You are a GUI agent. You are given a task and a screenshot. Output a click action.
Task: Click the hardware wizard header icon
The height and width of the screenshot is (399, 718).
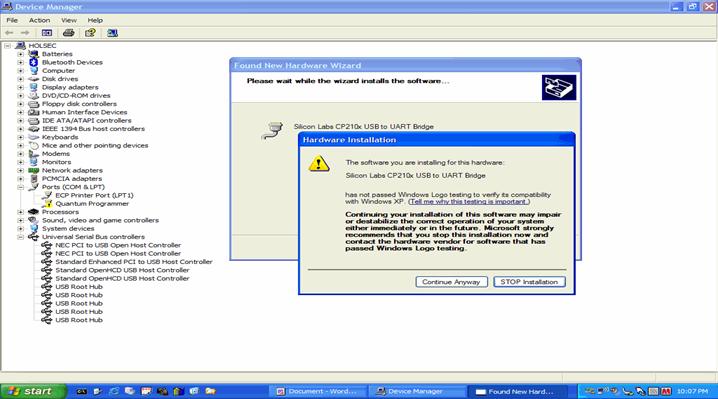pyautogui.click(x=559, y=87)
